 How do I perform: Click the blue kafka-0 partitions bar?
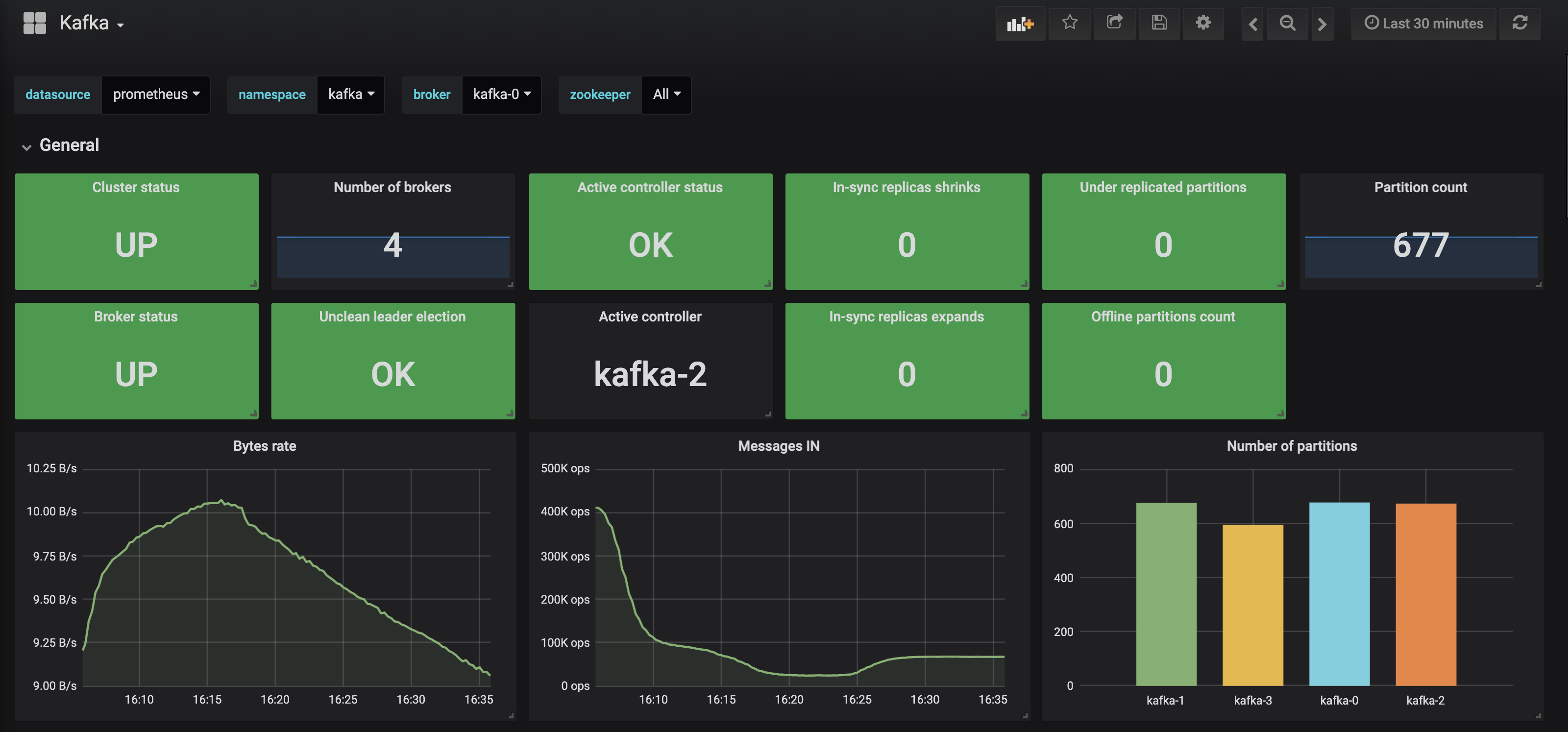pos(1339,593)
